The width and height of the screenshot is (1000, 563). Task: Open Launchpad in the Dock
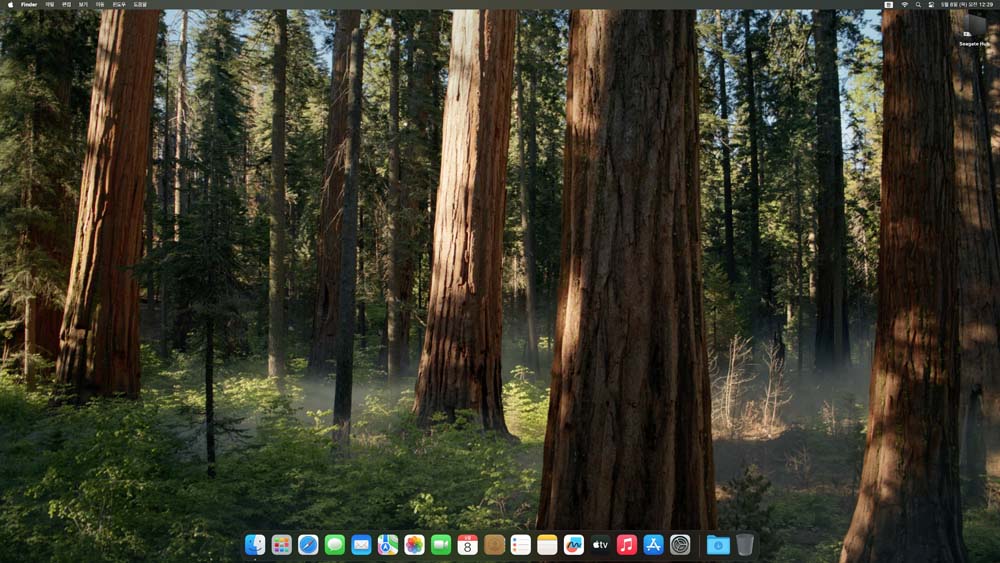(x=281, y=545)
